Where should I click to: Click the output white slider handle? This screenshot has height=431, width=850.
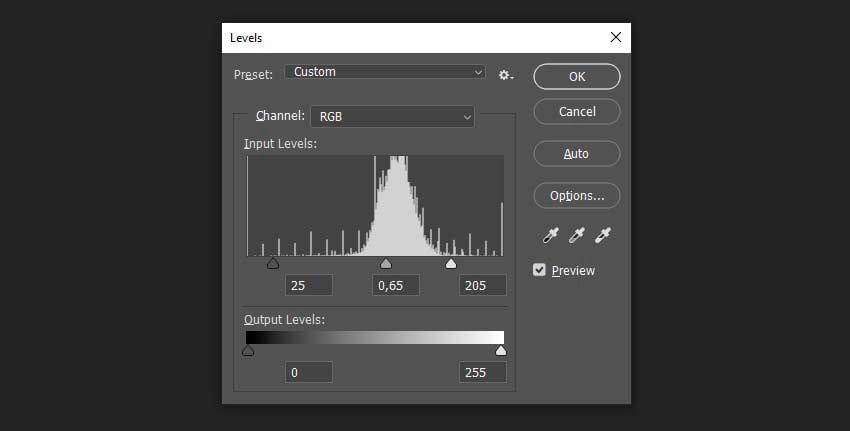(x=501, y=350)
